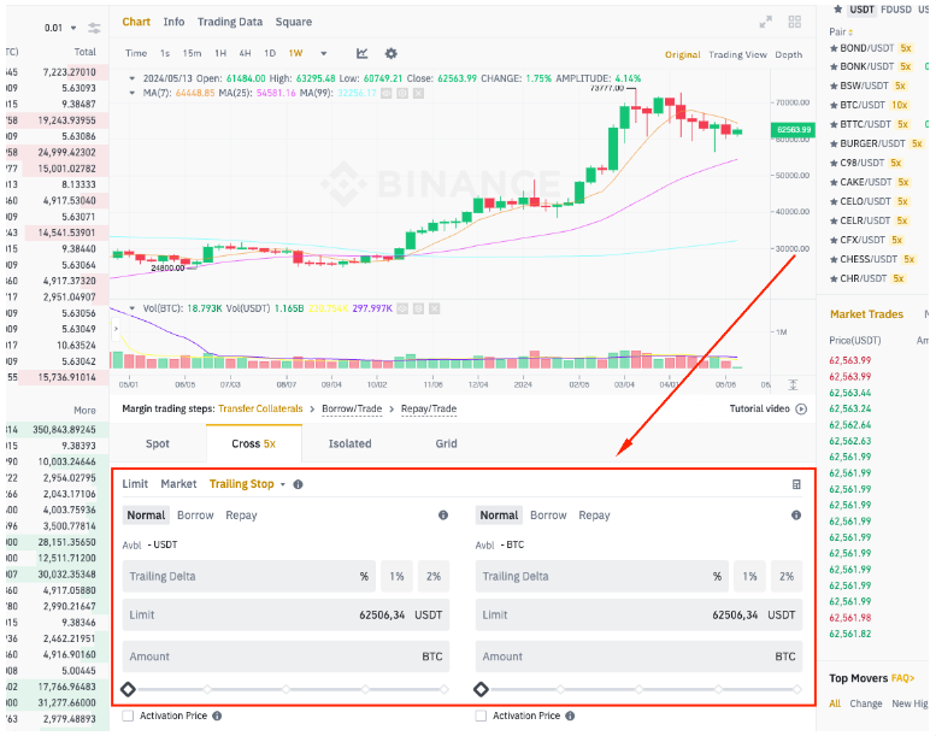The image size is (936, 736).
Task: Open the timeframe dropdown next to 1W
Action: click(322, 53)
